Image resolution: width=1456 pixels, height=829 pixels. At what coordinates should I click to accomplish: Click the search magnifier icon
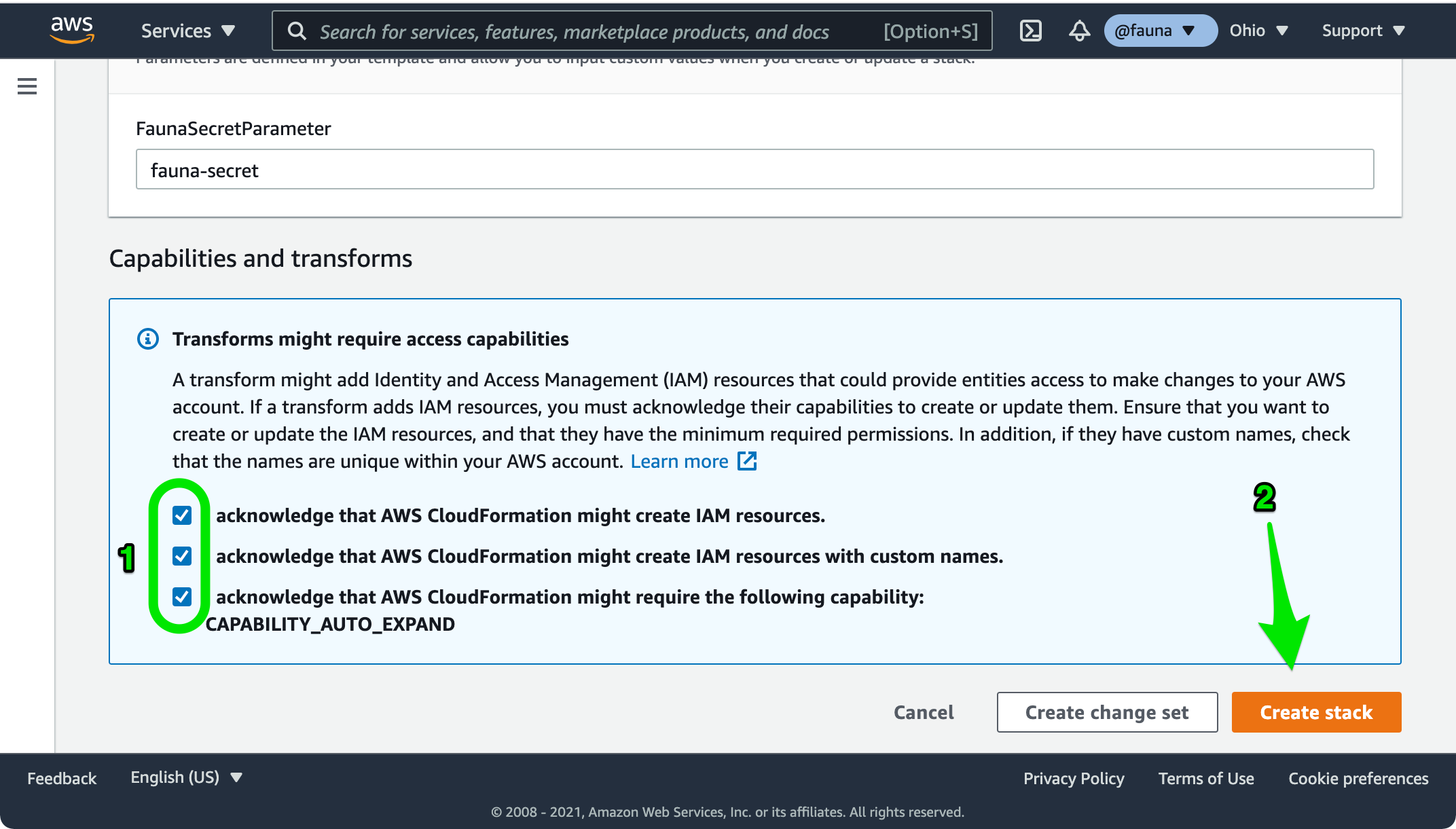click(297, 31)
